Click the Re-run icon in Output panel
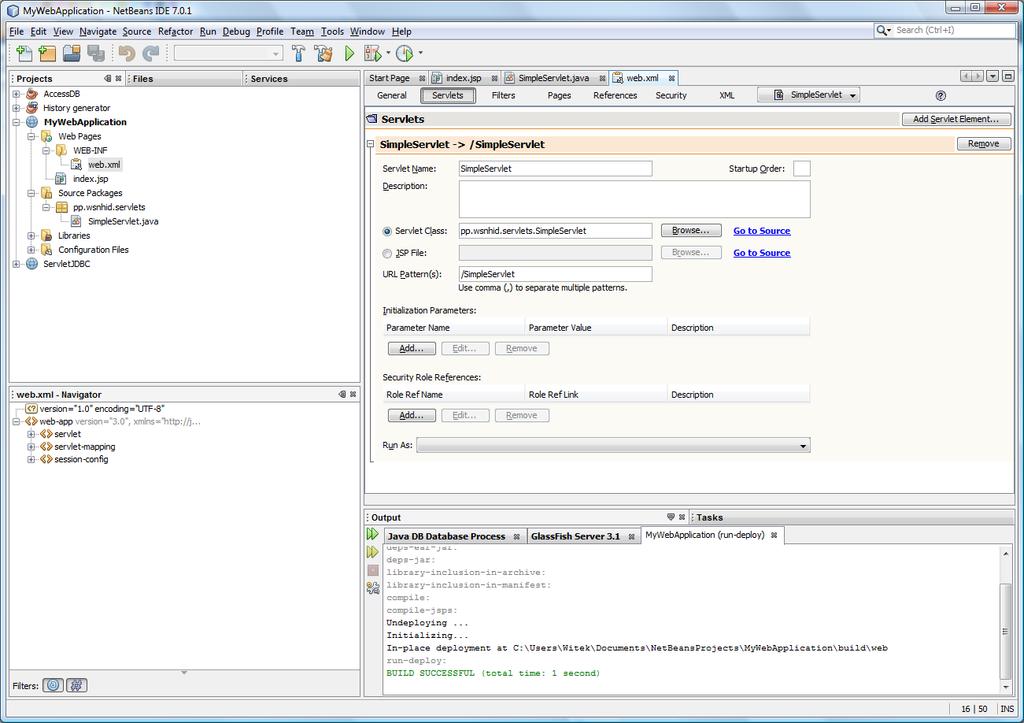The image size is (1024, 723). tap(372, 534)
